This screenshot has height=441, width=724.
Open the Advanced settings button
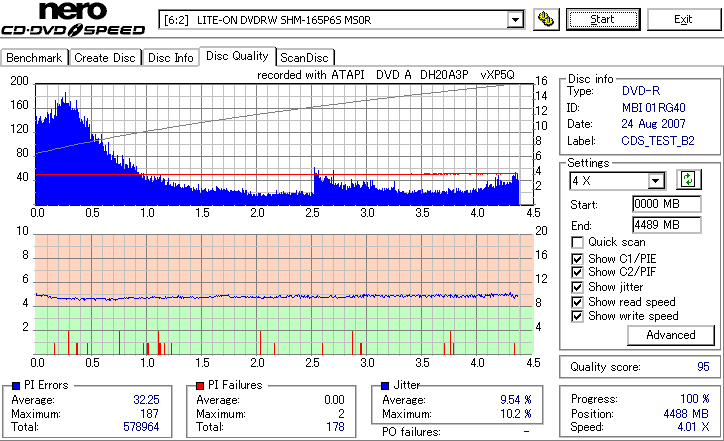[670, 335]
